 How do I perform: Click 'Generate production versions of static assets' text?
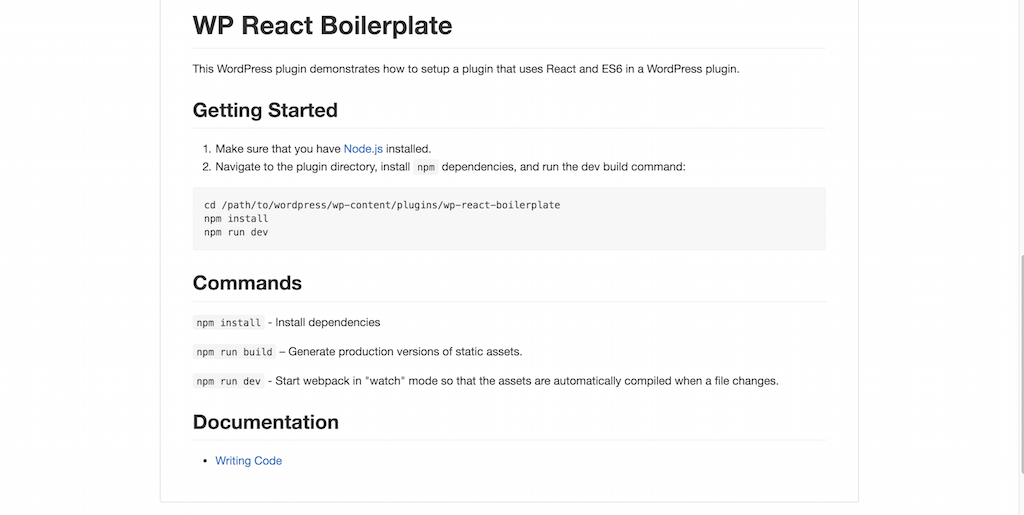[x=405, y=352]
